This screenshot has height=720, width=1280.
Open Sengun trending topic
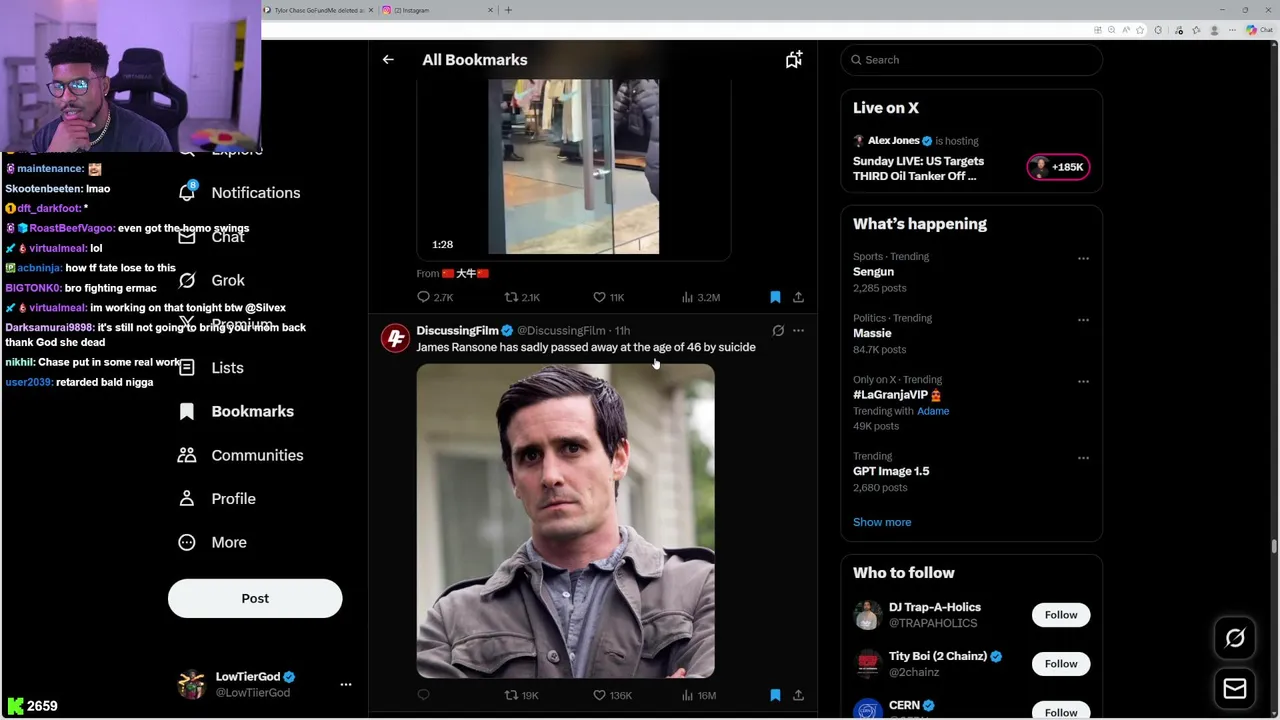click(x=873, y=272)
